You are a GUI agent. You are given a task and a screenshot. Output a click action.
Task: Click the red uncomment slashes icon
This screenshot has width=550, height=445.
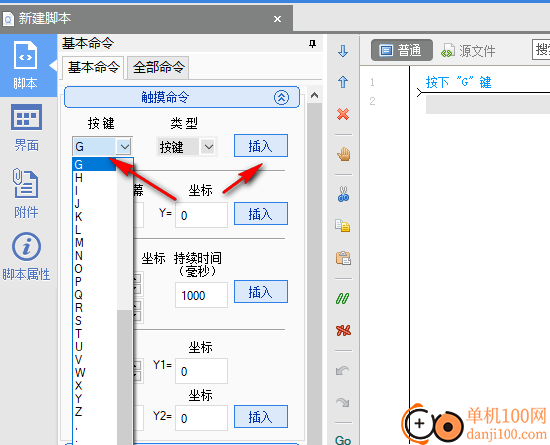point(343,330)
